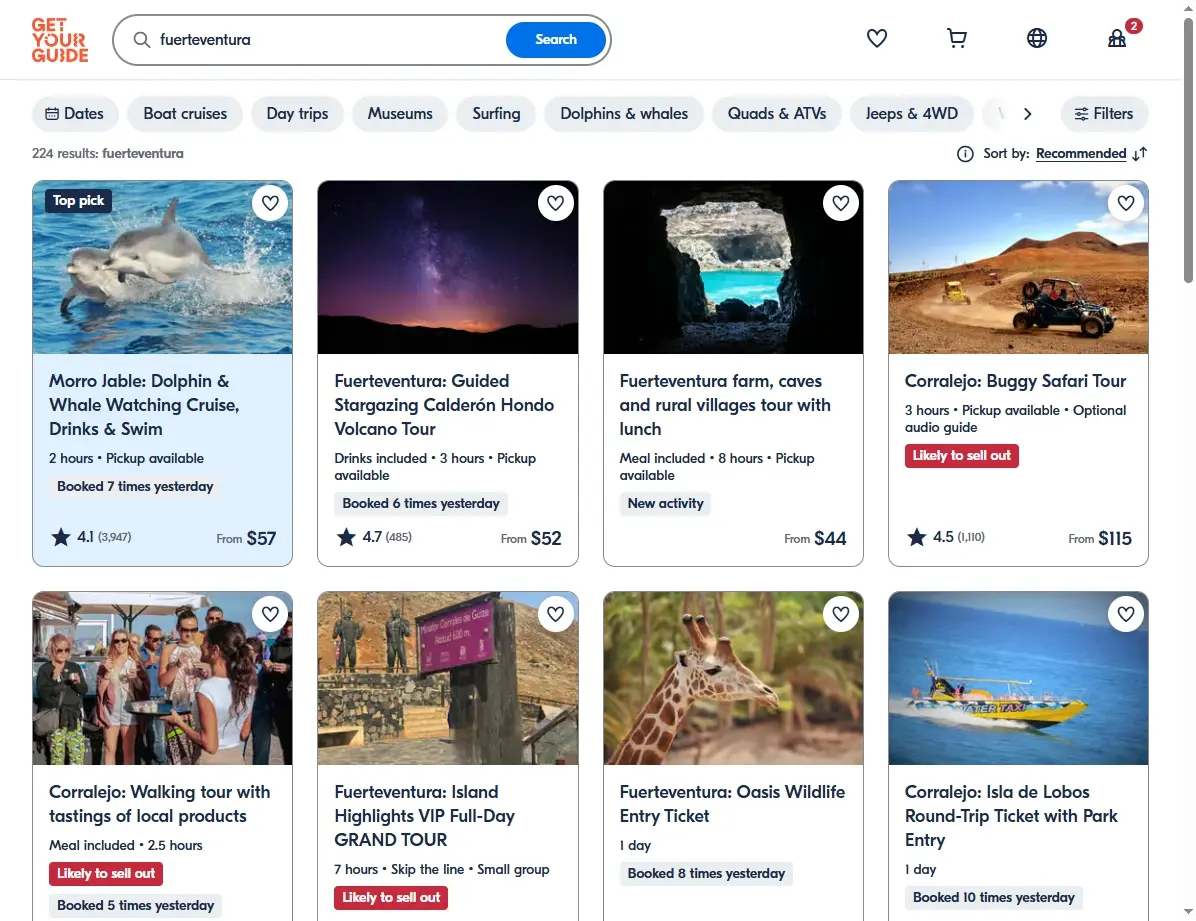Favorite the farm, caves and villages tour
The image size is (1196, 921).
tap(841, 203)
